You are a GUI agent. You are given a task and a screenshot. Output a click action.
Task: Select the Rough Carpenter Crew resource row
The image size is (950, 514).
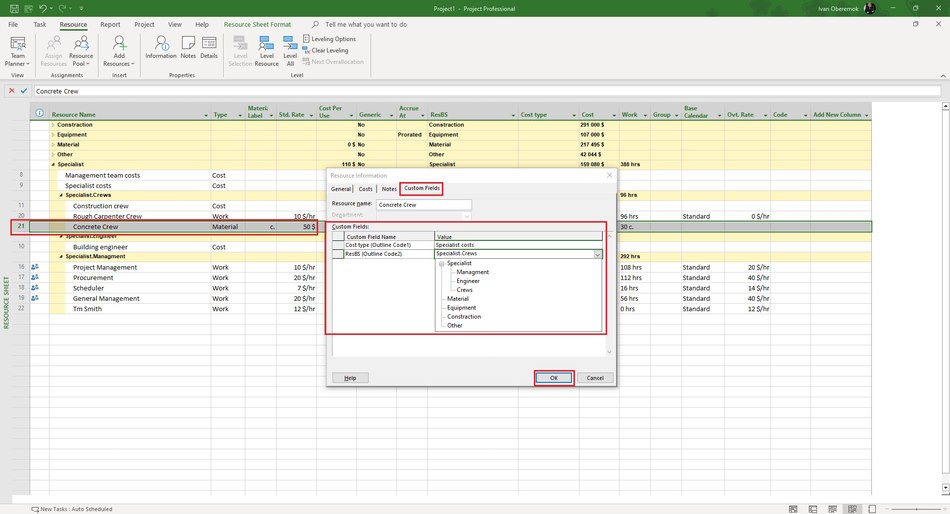107,216
